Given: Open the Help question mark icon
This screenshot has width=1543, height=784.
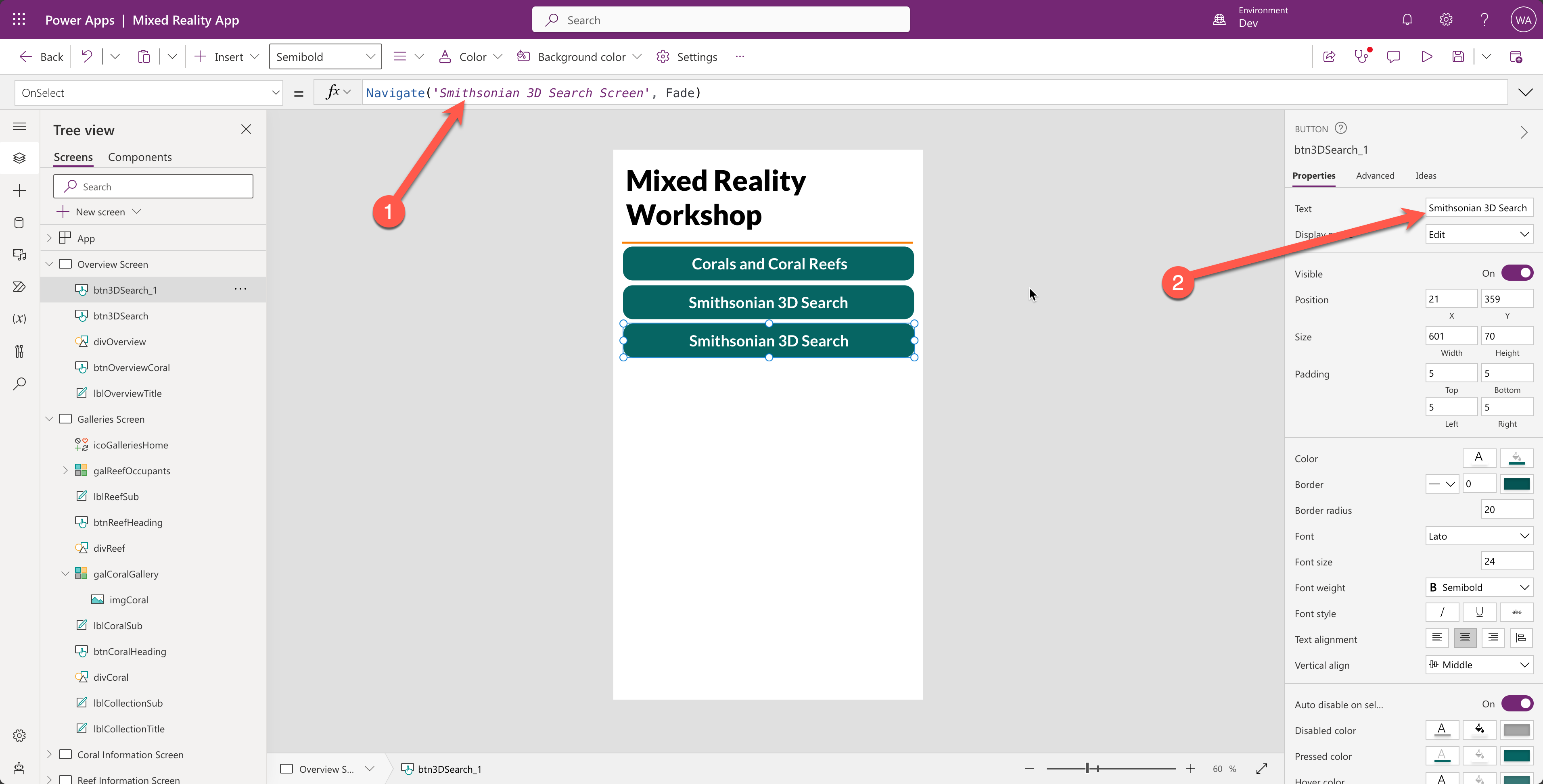Looking at the screenshot, I should 1484,20.
